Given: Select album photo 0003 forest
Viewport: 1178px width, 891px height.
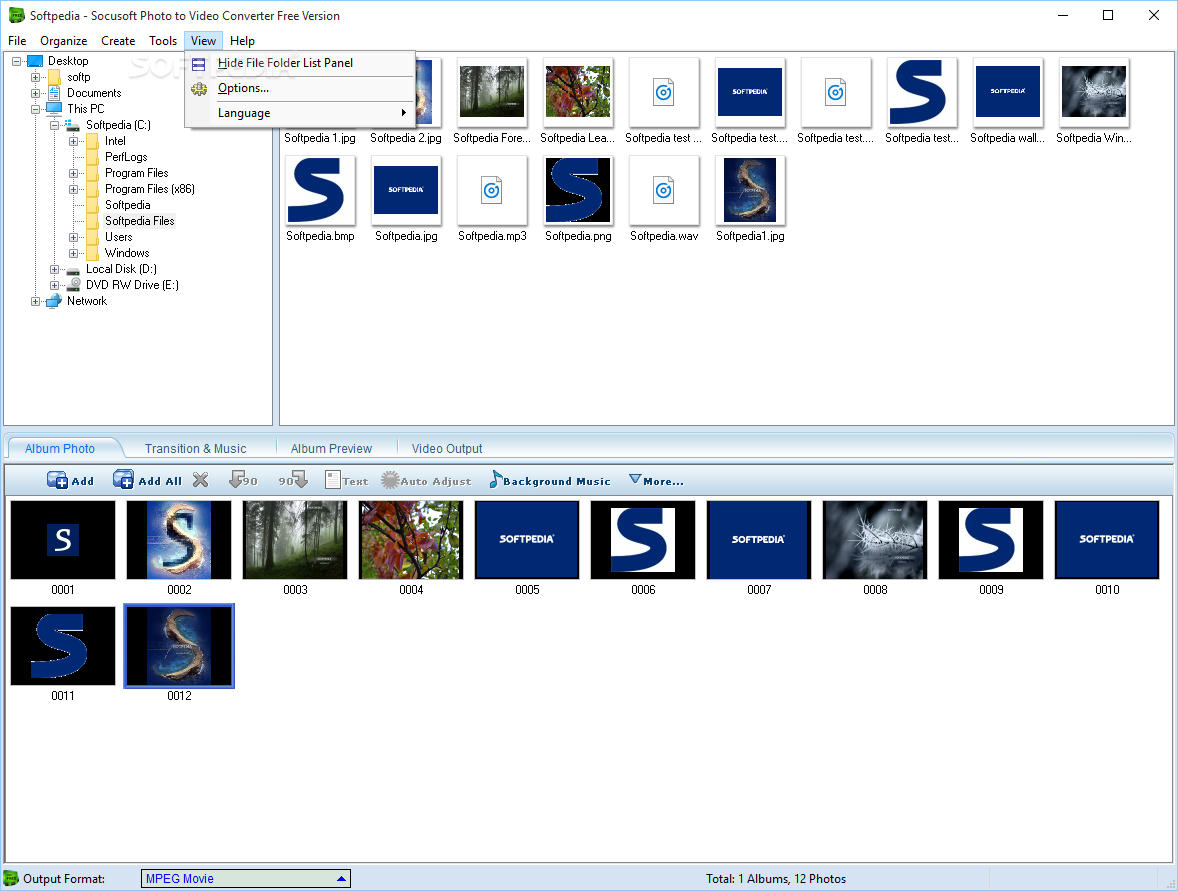Looking at the screenshot, I should (295, 540).
